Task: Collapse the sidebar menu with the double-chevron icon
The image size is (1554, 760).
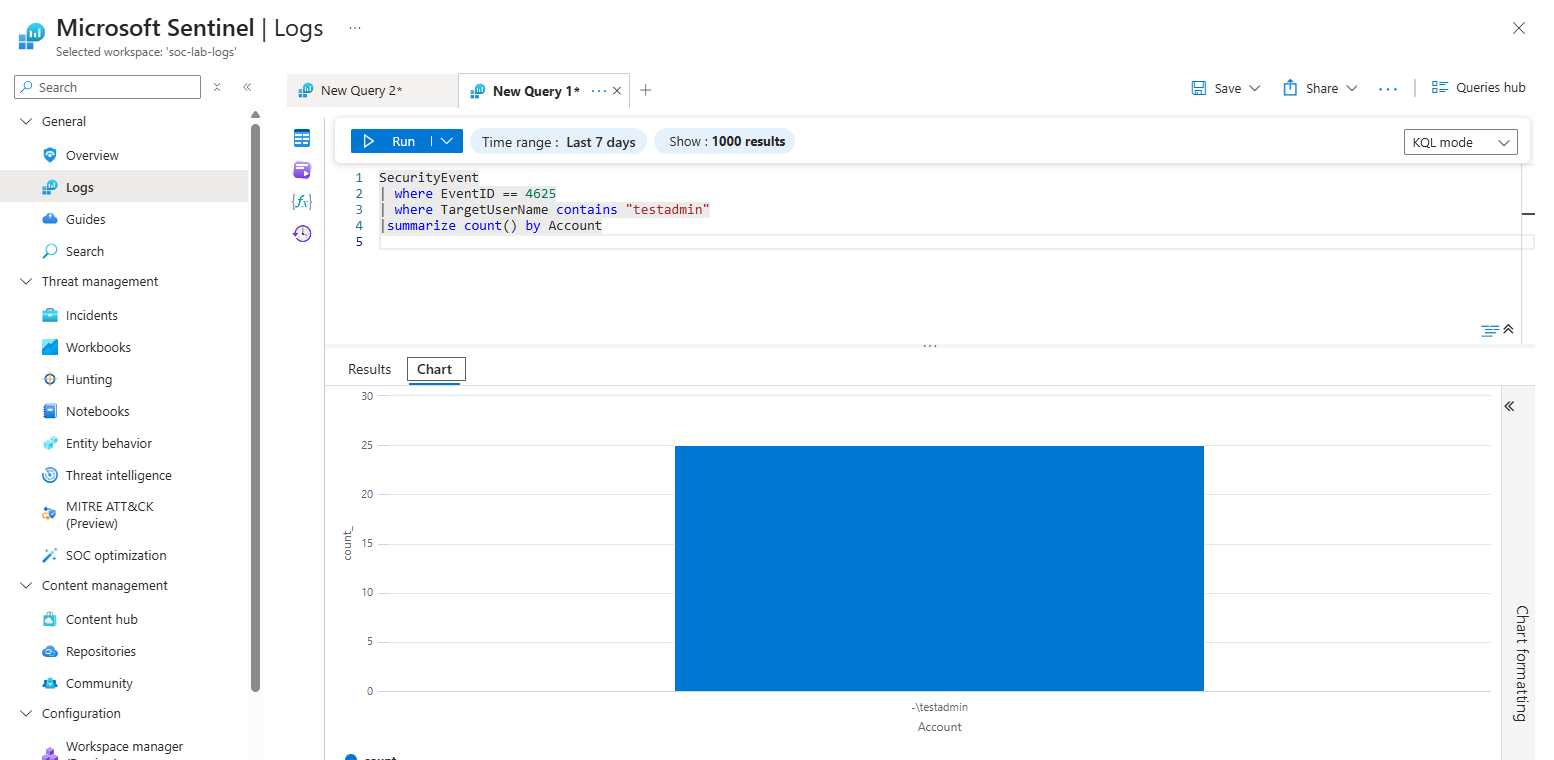Action: click(247, 87)
